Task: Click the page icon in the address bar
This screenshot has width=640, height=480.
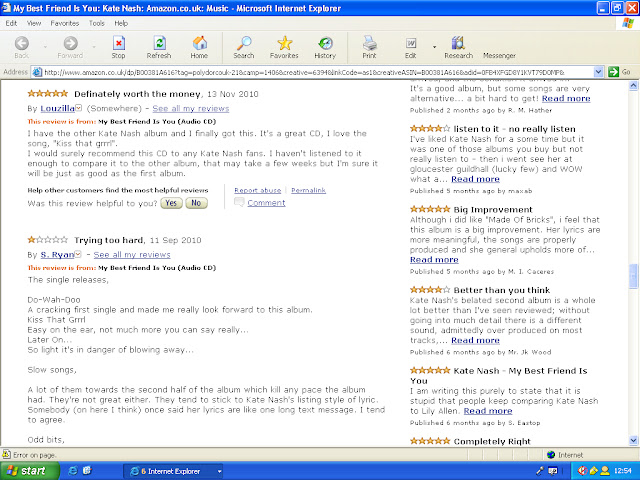Action: pos(37,72)
